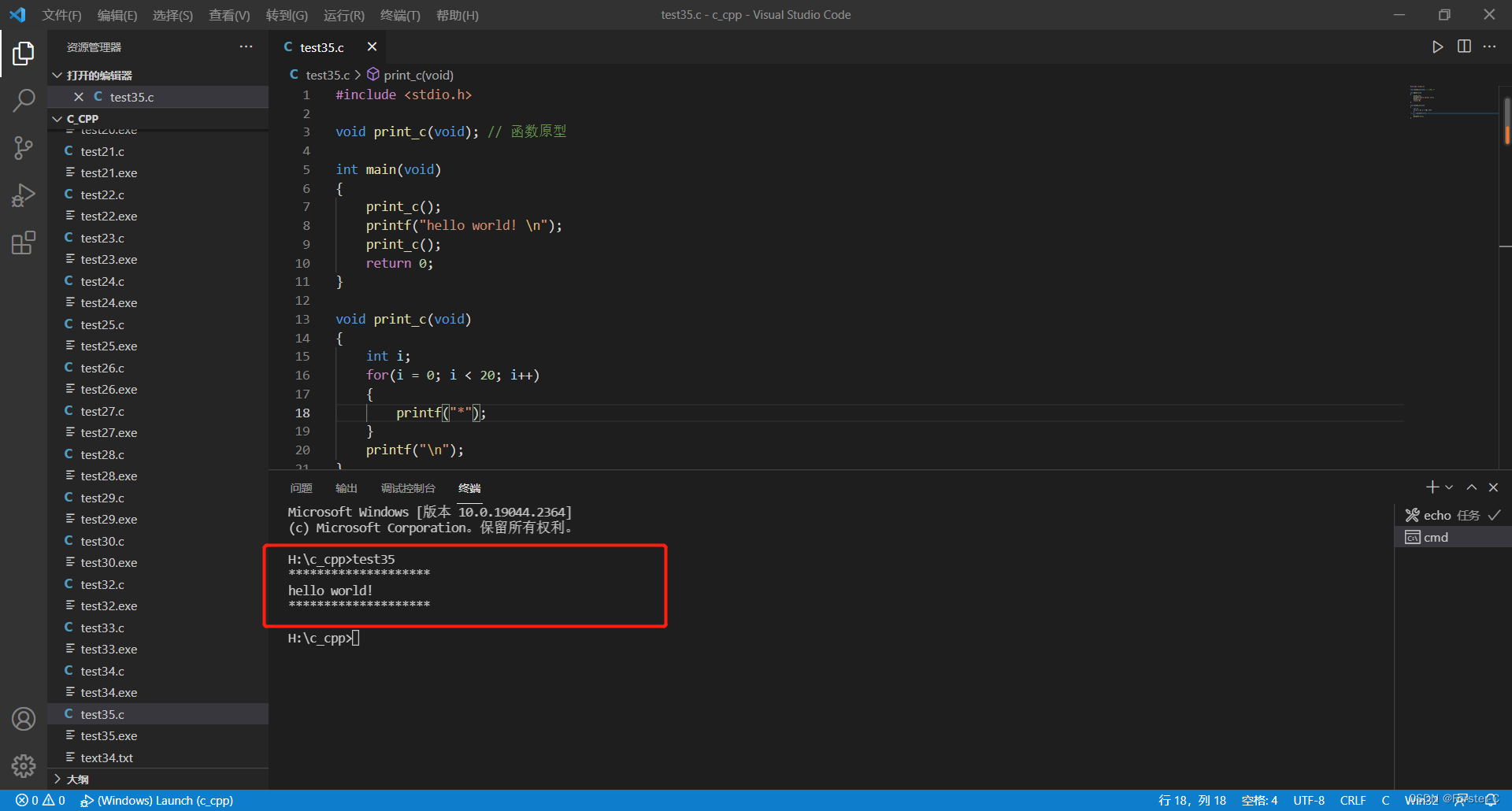Viewport: 1512px width, 811px height.
Task: Click the errors and warnings status indicator
Action: [40, 800]
